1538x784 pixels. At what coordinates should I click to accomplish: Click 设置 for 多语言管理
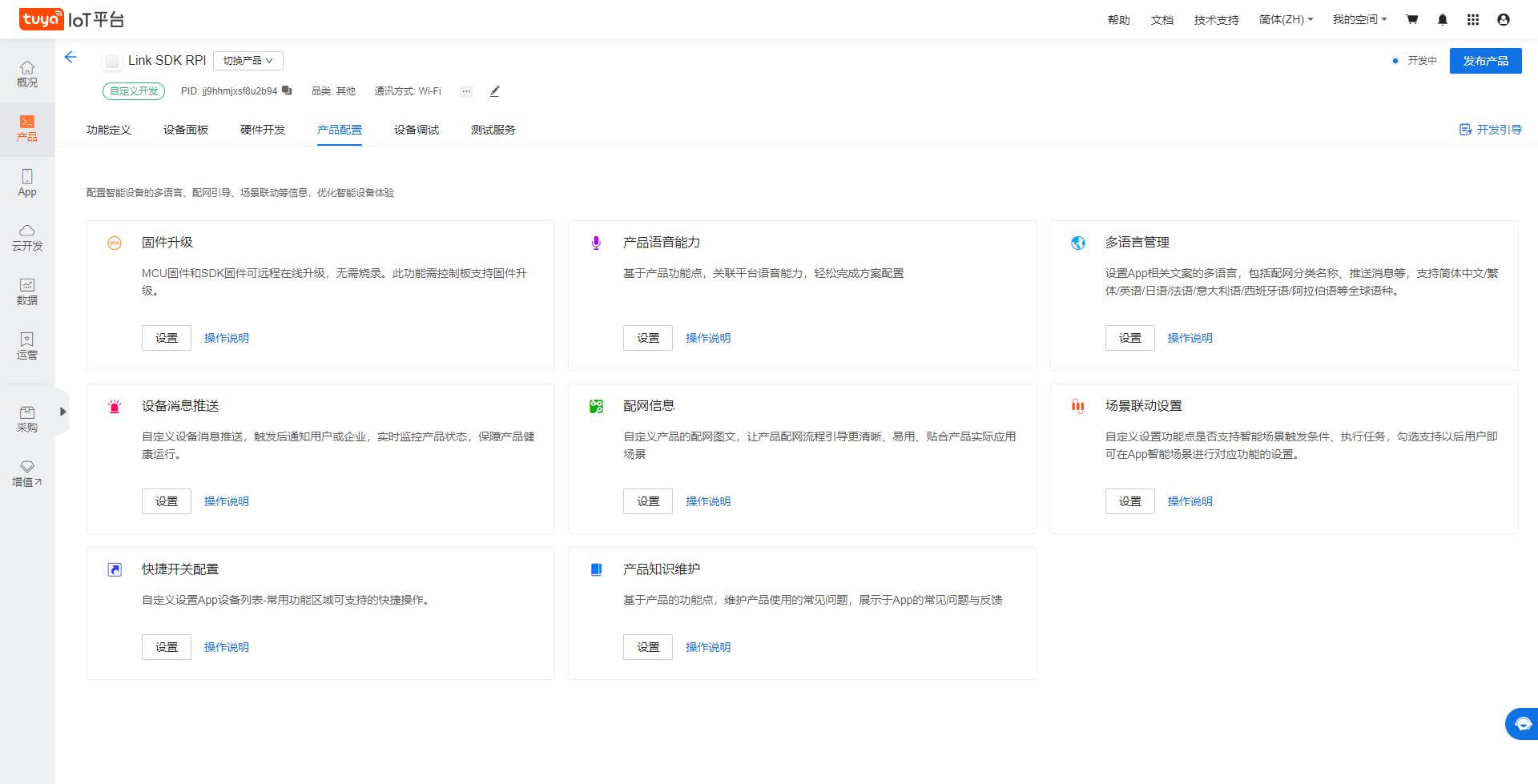point(1130,338)
